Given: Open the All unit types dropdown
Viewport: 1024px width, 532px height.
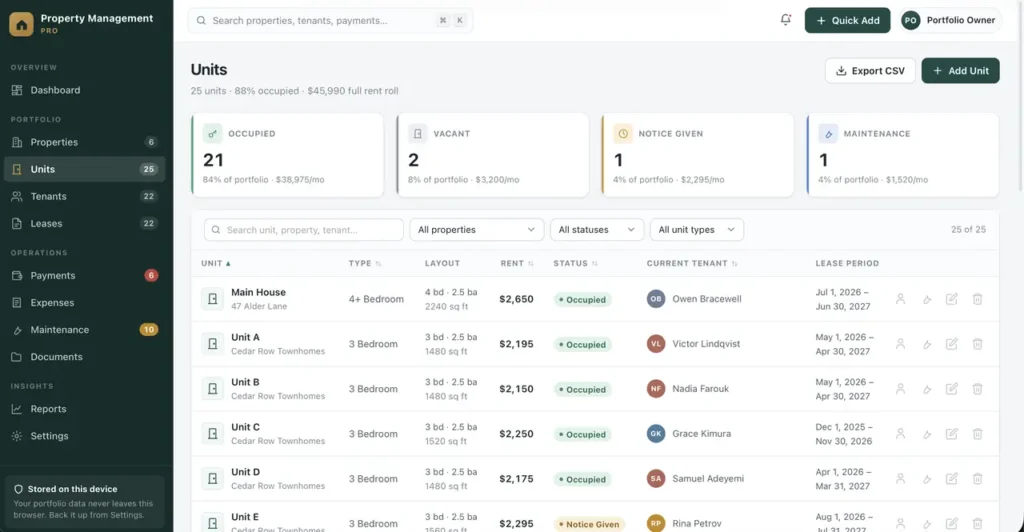Looking at the screenshot, I should (696, 230).
